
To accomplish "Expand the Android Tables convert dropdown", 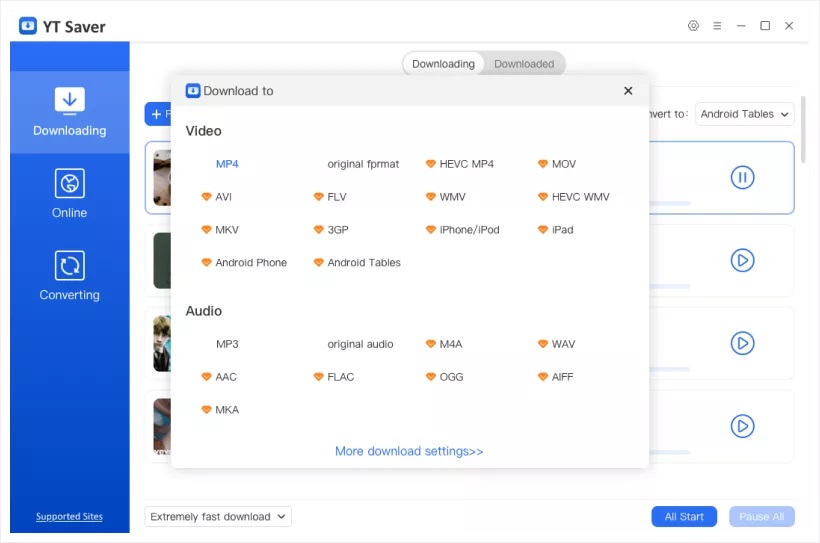I will [744, 114].
